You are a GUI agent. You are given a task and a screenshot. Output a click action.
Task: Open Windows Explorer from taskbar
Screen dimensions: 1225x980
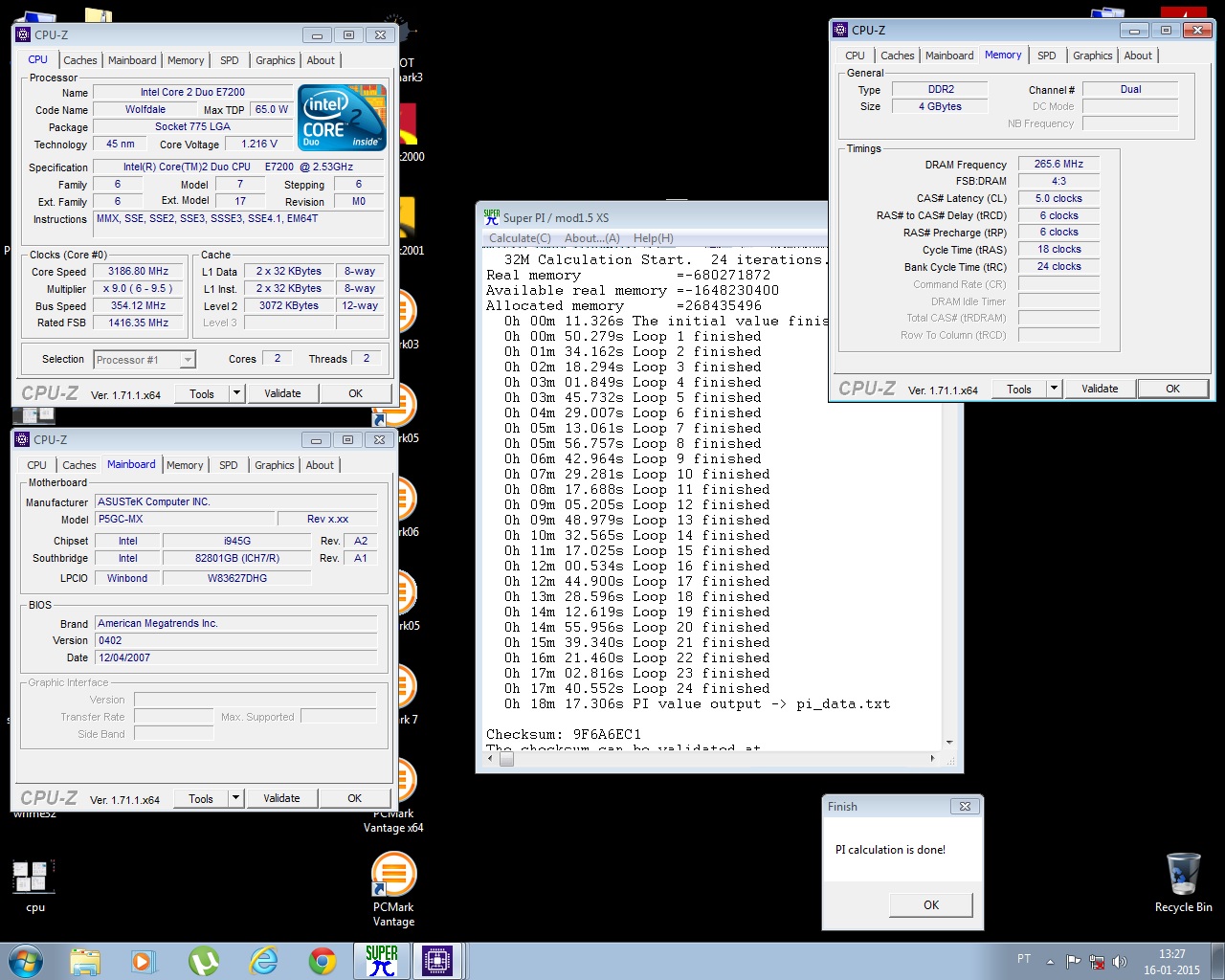pyautogui.click(x=85, y=961)
